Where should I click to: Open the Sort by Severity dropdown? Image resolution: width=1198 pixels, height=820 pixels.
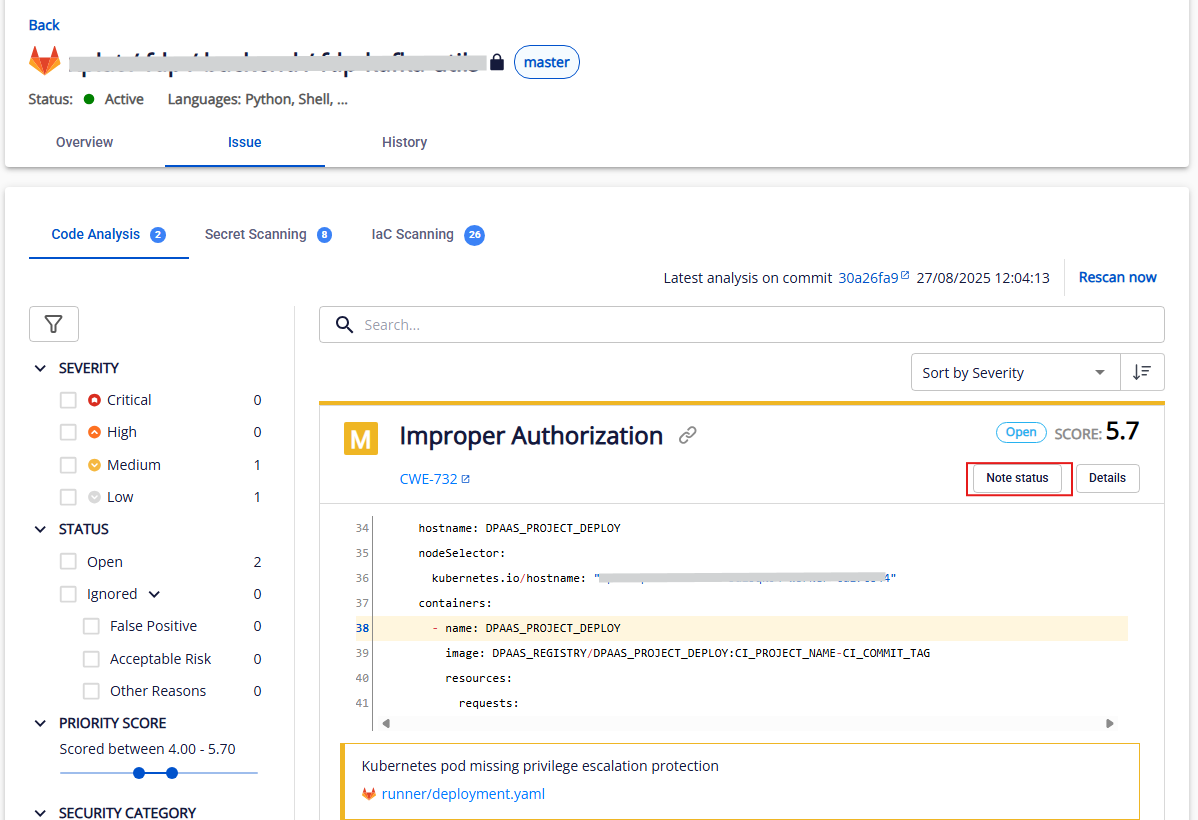point(1014,372)
